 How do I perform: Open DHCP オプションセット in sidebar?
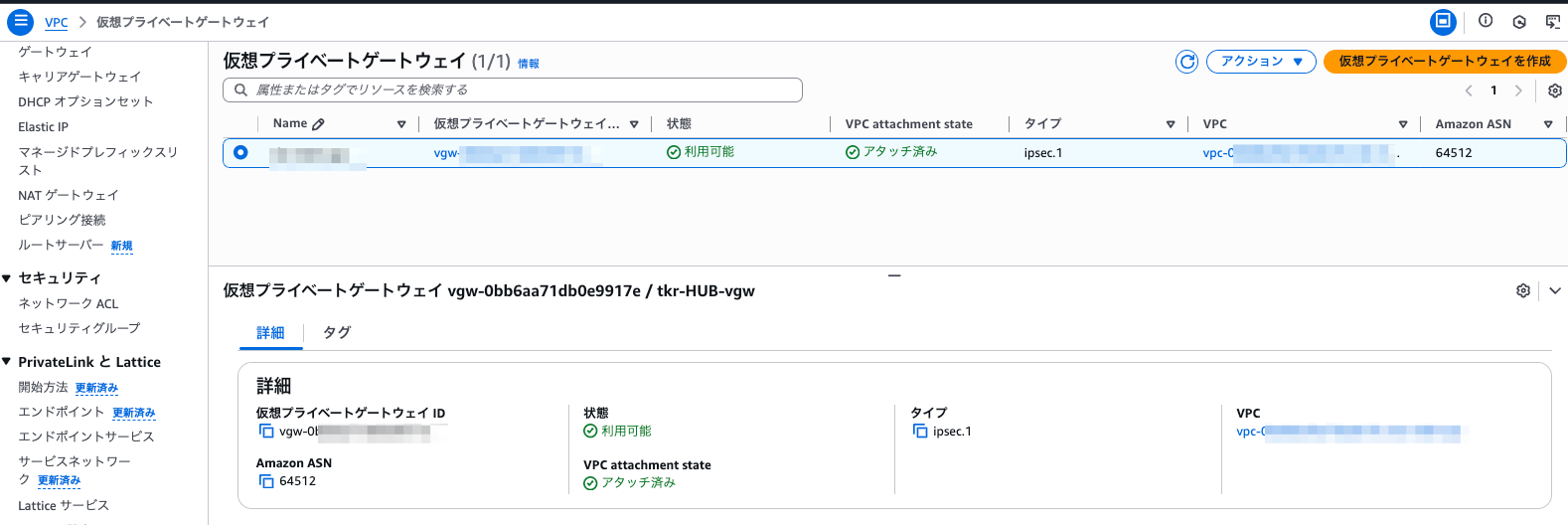(x=85, y=101)
